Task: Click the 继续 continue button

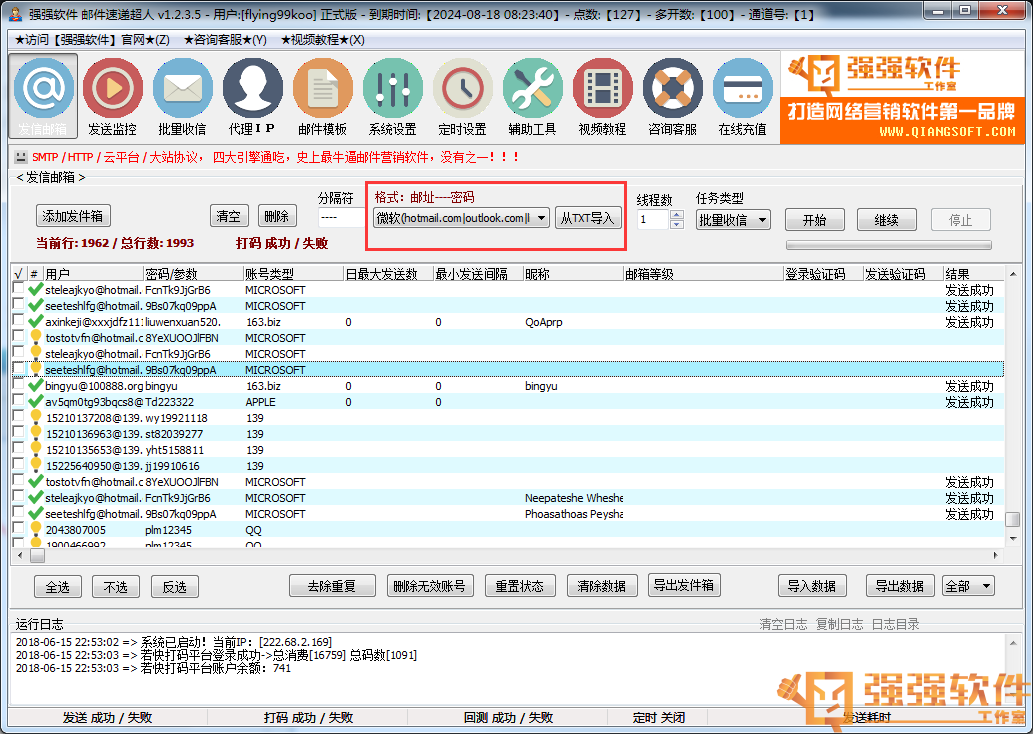Action: click(x=887, y=220)
